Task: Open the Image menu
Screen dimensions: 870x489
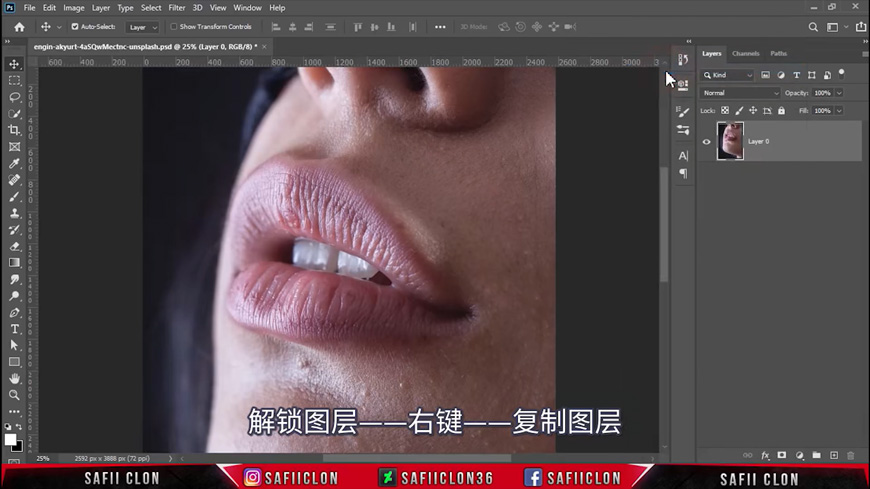Action: click(73, 8)
